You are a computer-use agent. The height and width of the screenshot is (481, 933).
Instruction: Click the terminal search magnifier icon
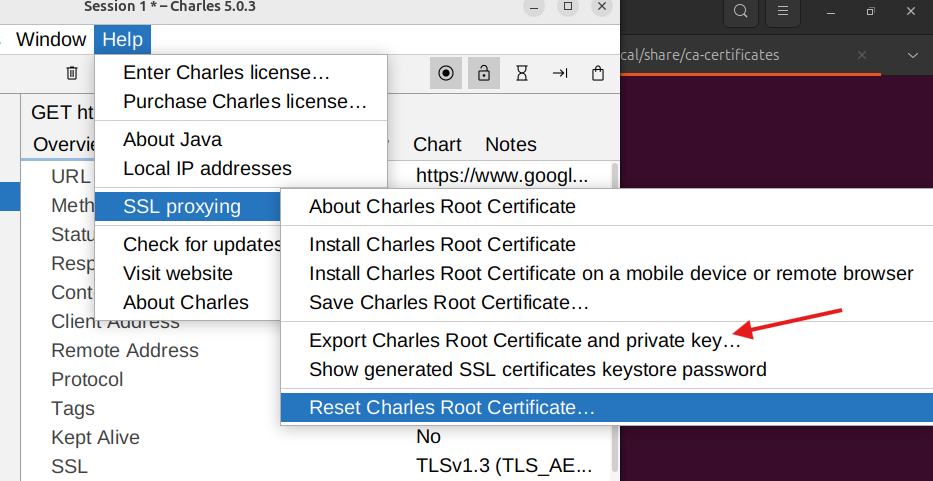tap(740, 12)
